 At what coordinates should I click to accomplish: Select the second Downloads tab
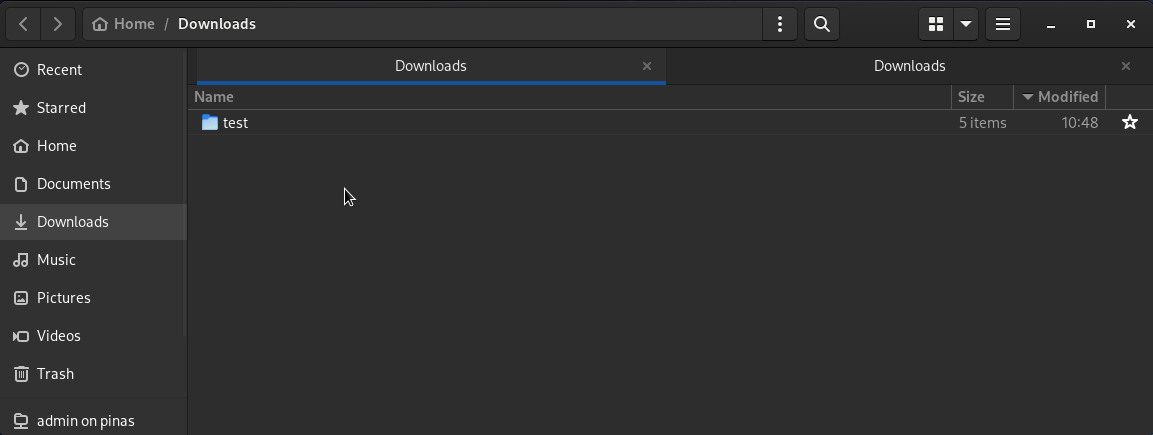pyautogui.click(x=910, y=66)
